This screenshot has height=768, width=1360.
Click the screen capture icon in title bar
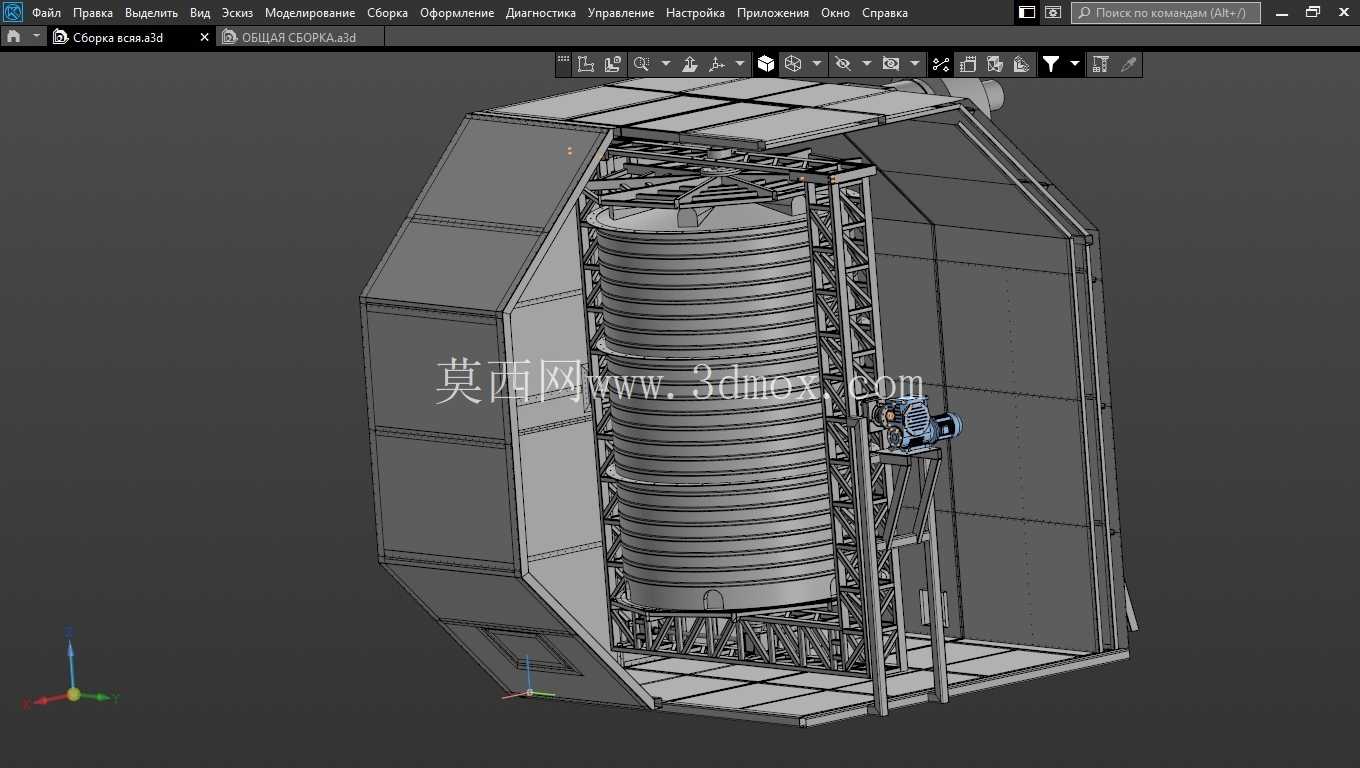click(x=1053, y=13)
